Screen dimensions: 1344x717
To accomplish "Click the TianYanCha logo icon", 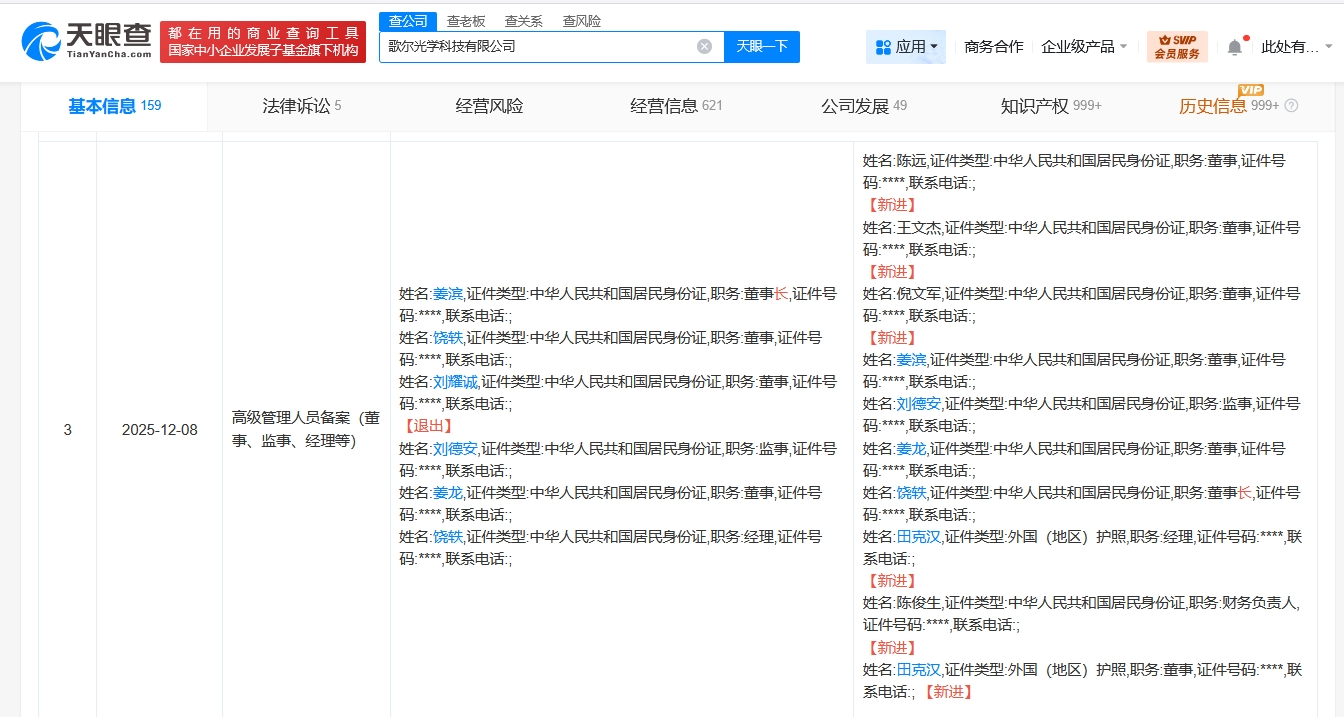I will (x=41, y=41).
